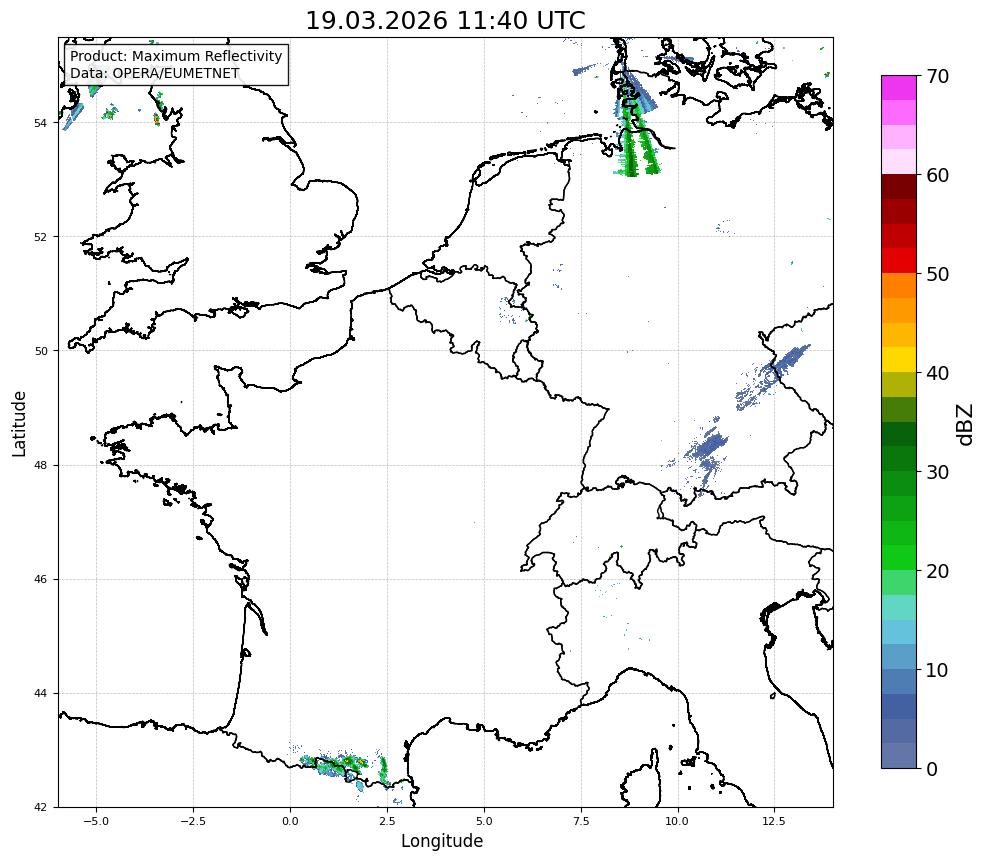Click the colorbar tick label 10
The image size is (985, 860).
[x=937, y=670]
